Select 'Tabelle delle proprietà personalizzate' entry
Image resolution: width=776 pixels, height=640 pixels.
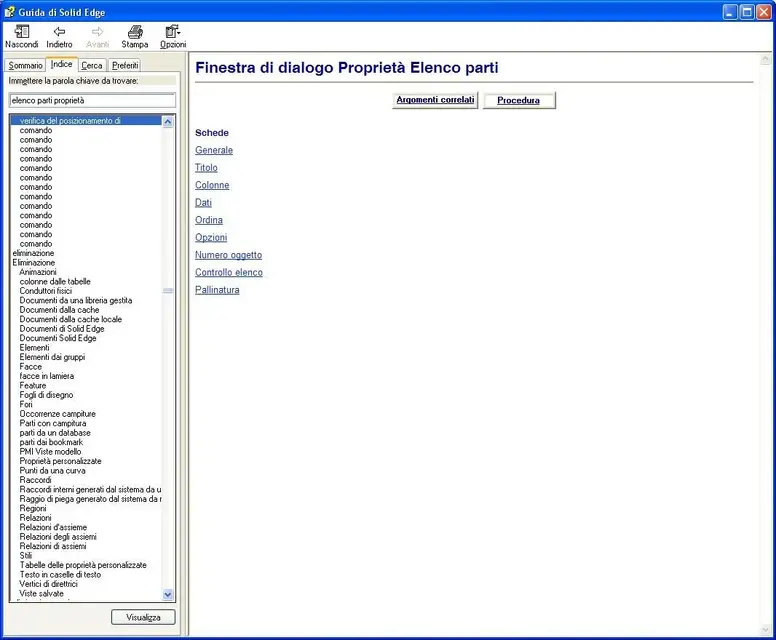coord(83,565)
